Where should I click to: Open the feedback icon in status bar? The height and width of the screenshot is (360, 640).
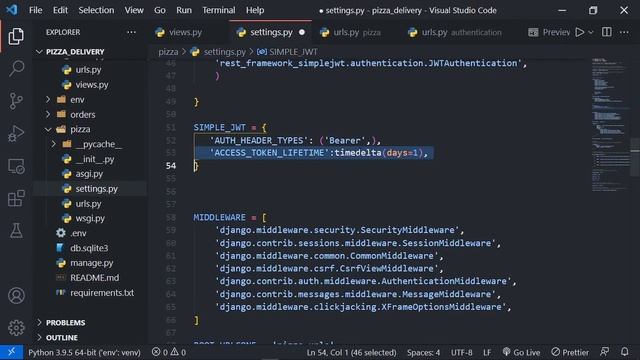(x=605, y=352)
